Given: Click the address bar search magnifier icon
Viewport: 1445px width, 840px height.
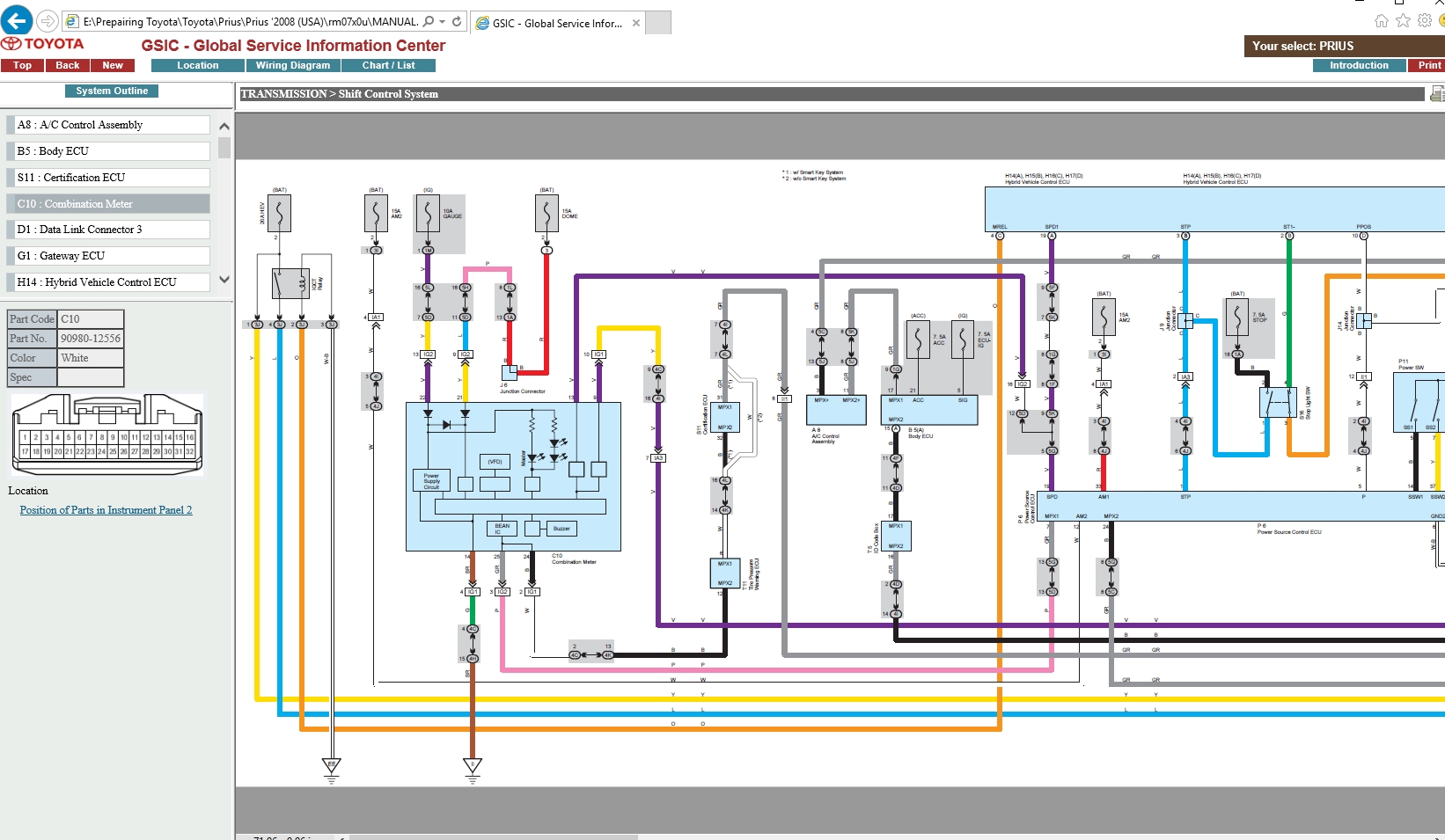Looking at the screenshot, I should tap(429, 22).
